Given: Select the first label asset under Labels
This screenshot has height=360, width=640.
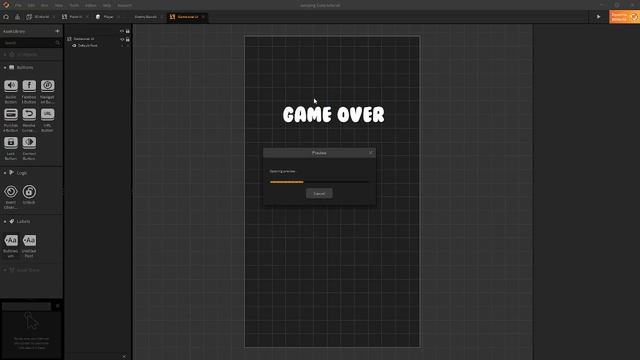Looking at the screenshot, I should pyautogui.click(x=11, y=240).
